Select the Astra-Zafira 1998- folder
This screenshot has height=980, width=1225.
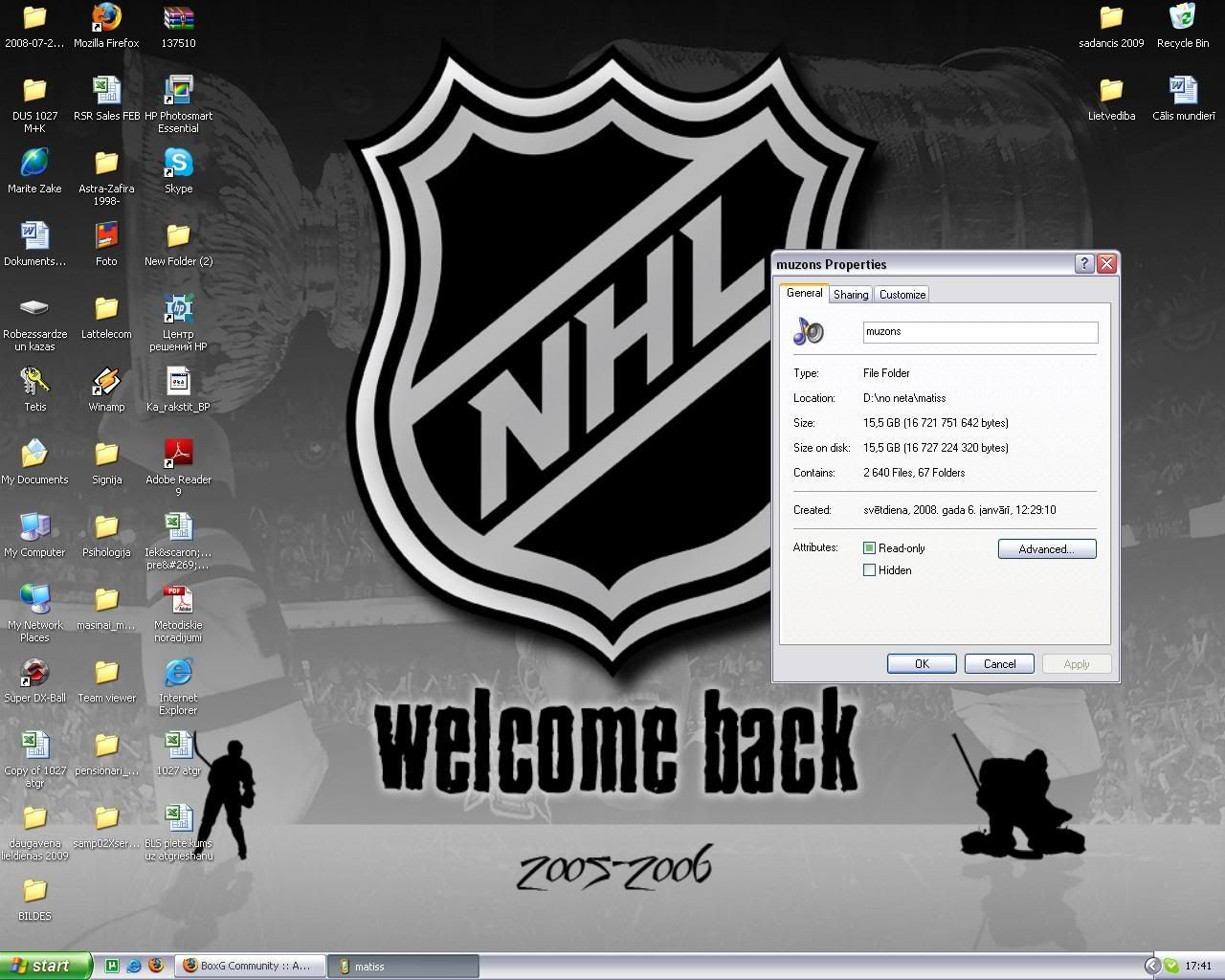(106, 177)
